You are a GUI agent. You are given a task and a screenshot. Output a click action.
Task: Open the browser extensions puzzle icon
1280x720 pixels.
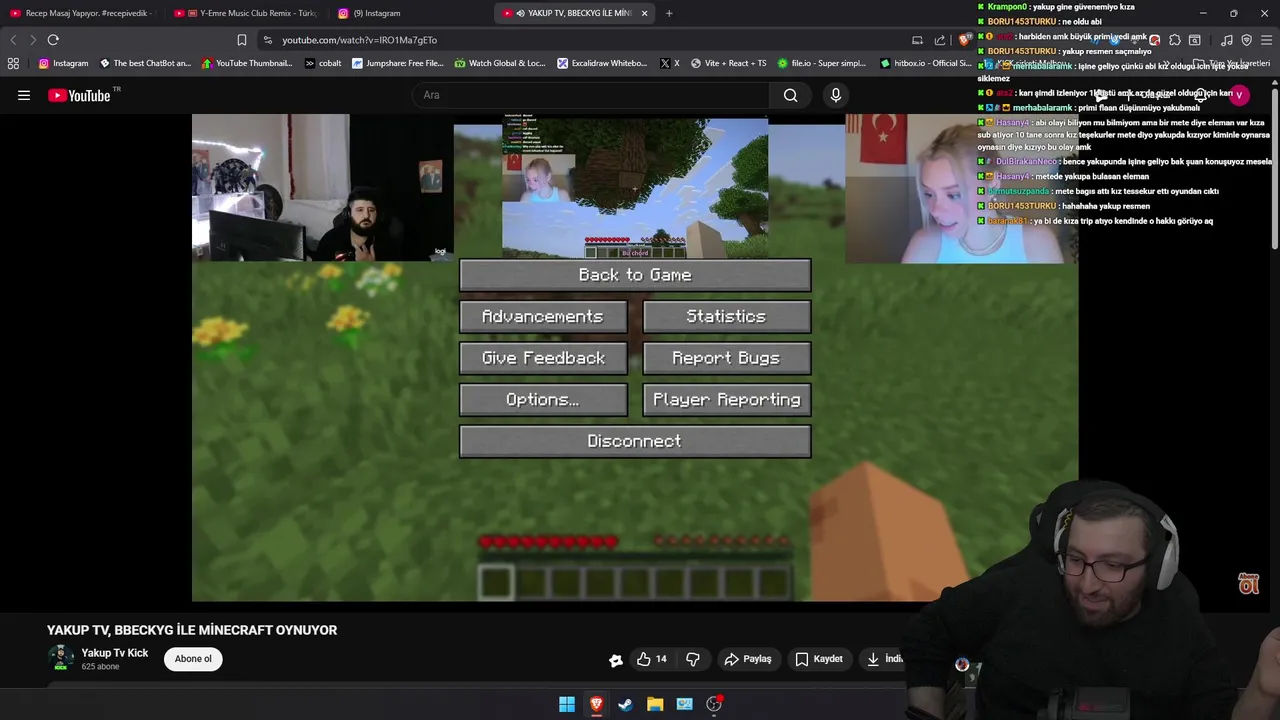(1175, 40)
